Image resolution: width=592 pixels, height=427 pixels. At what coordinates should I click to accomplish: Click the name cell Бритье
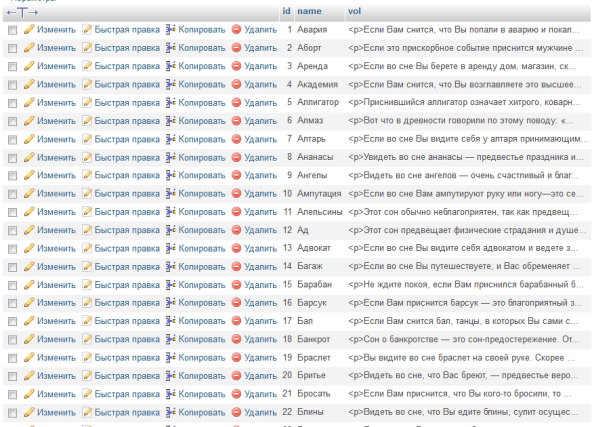coord(311,375)
